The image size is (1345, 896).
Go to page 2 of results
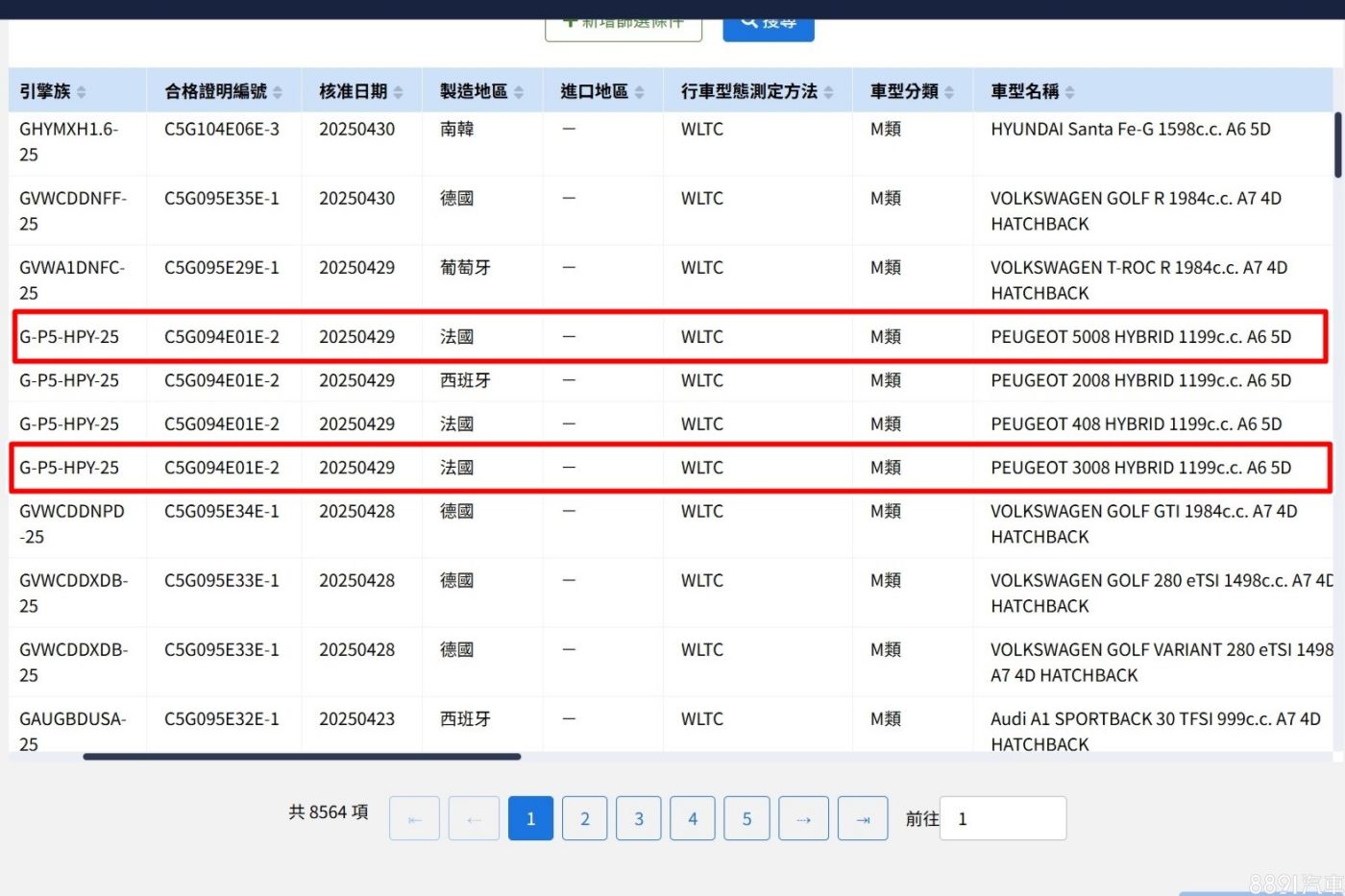(x=584, y=818)
